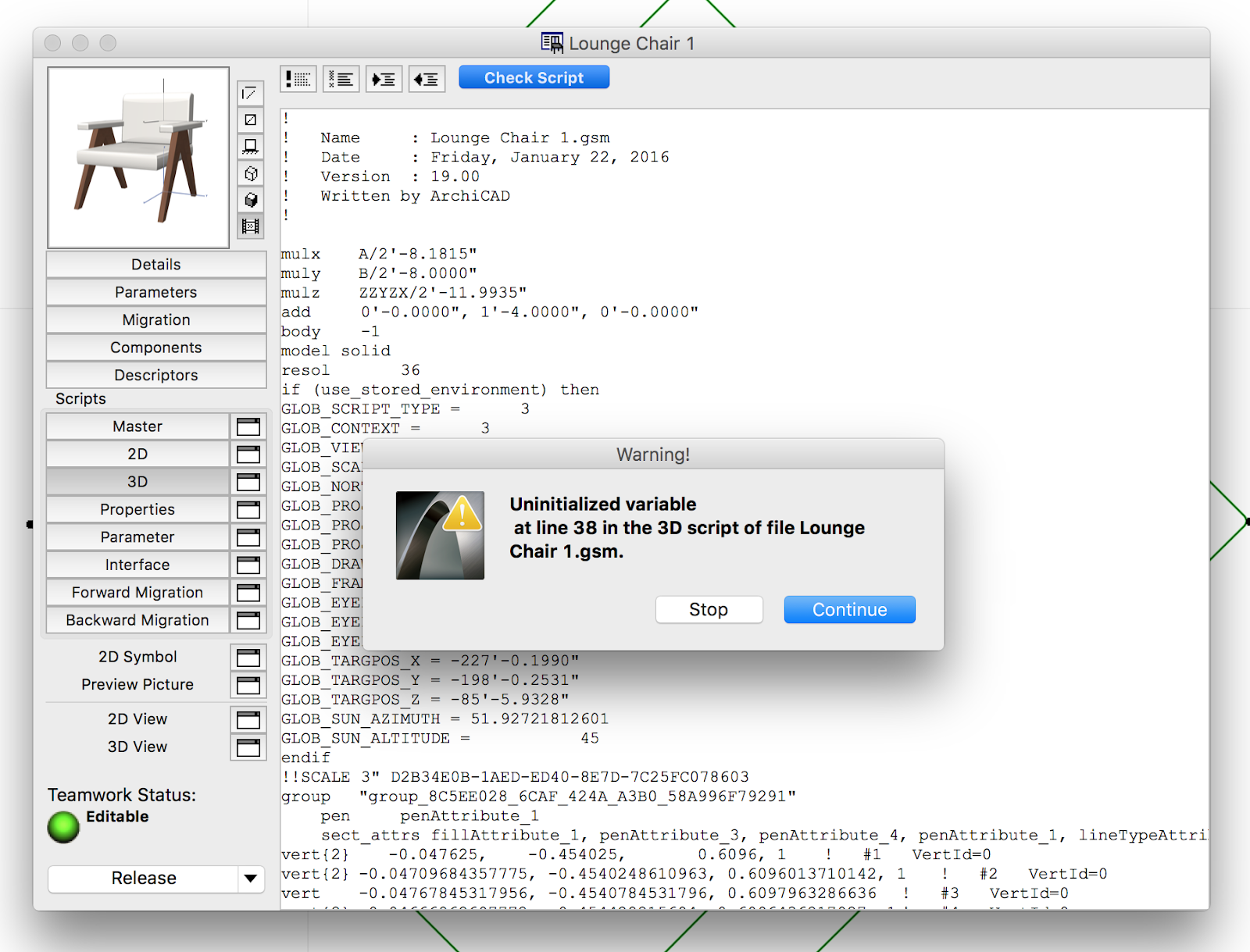
Task: Click the lounge chair preview thumbnail
Action: click(138, 158)
